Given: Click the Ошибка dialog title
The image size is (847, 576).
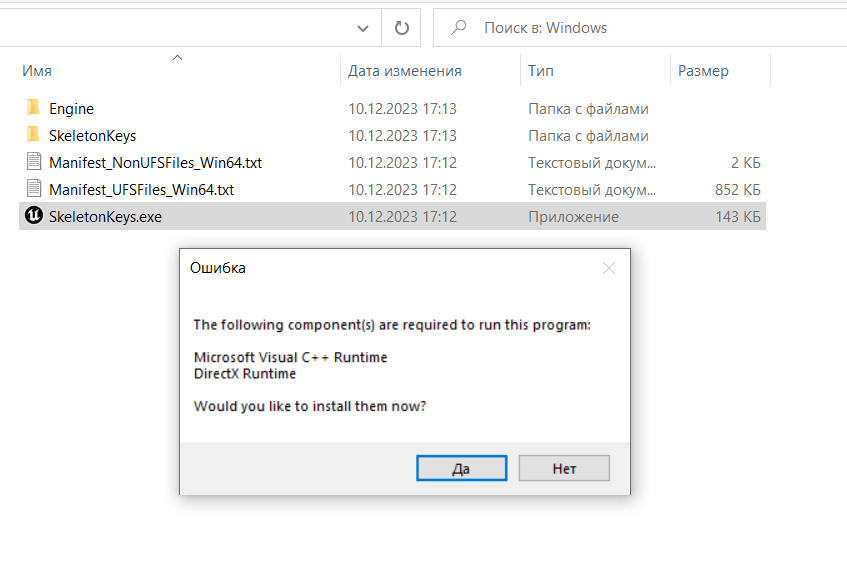Looking at the screenshot, I should coord(218,268).
